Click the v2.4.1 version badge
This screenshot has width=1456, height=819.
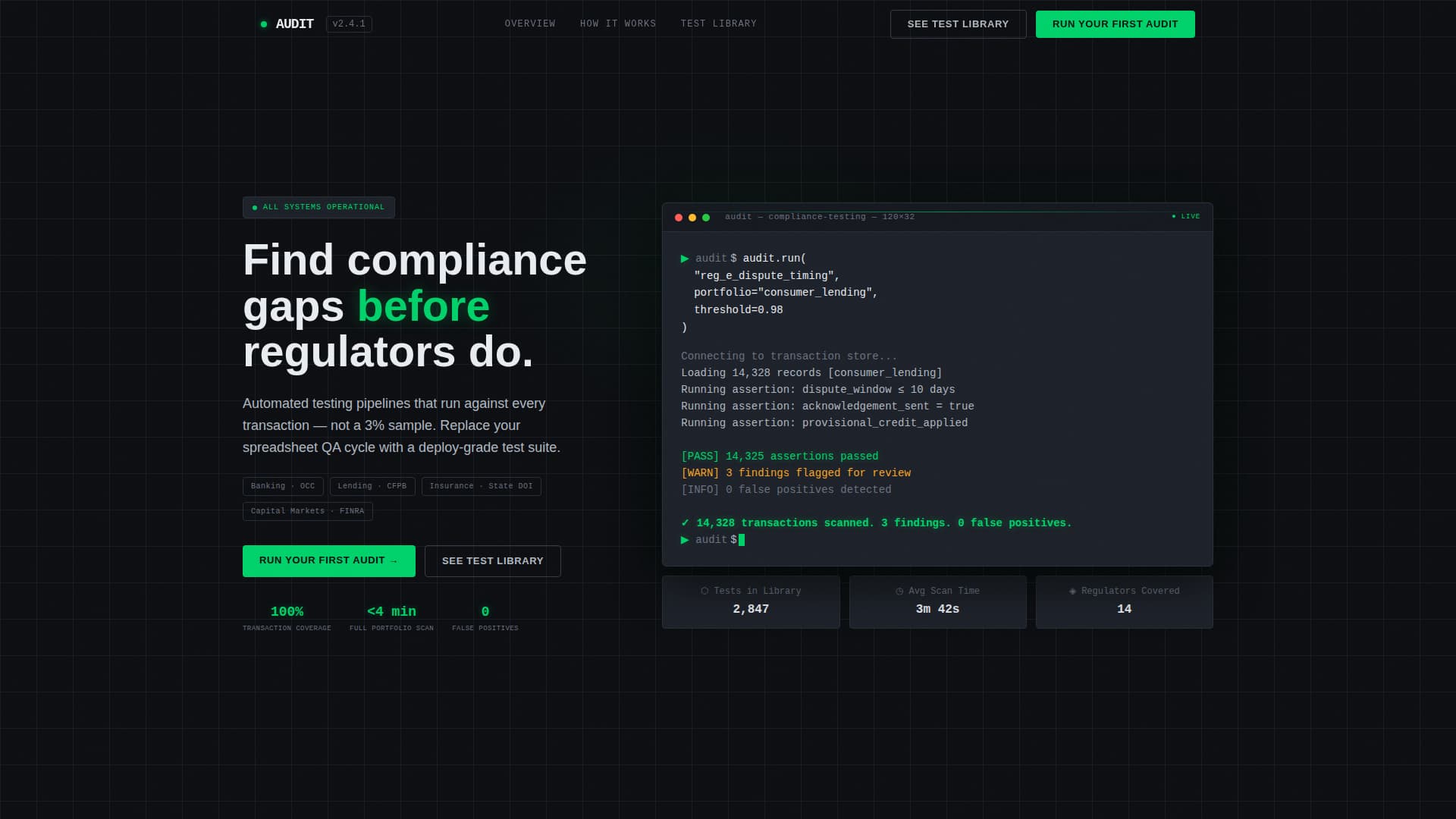click(349, 24)
